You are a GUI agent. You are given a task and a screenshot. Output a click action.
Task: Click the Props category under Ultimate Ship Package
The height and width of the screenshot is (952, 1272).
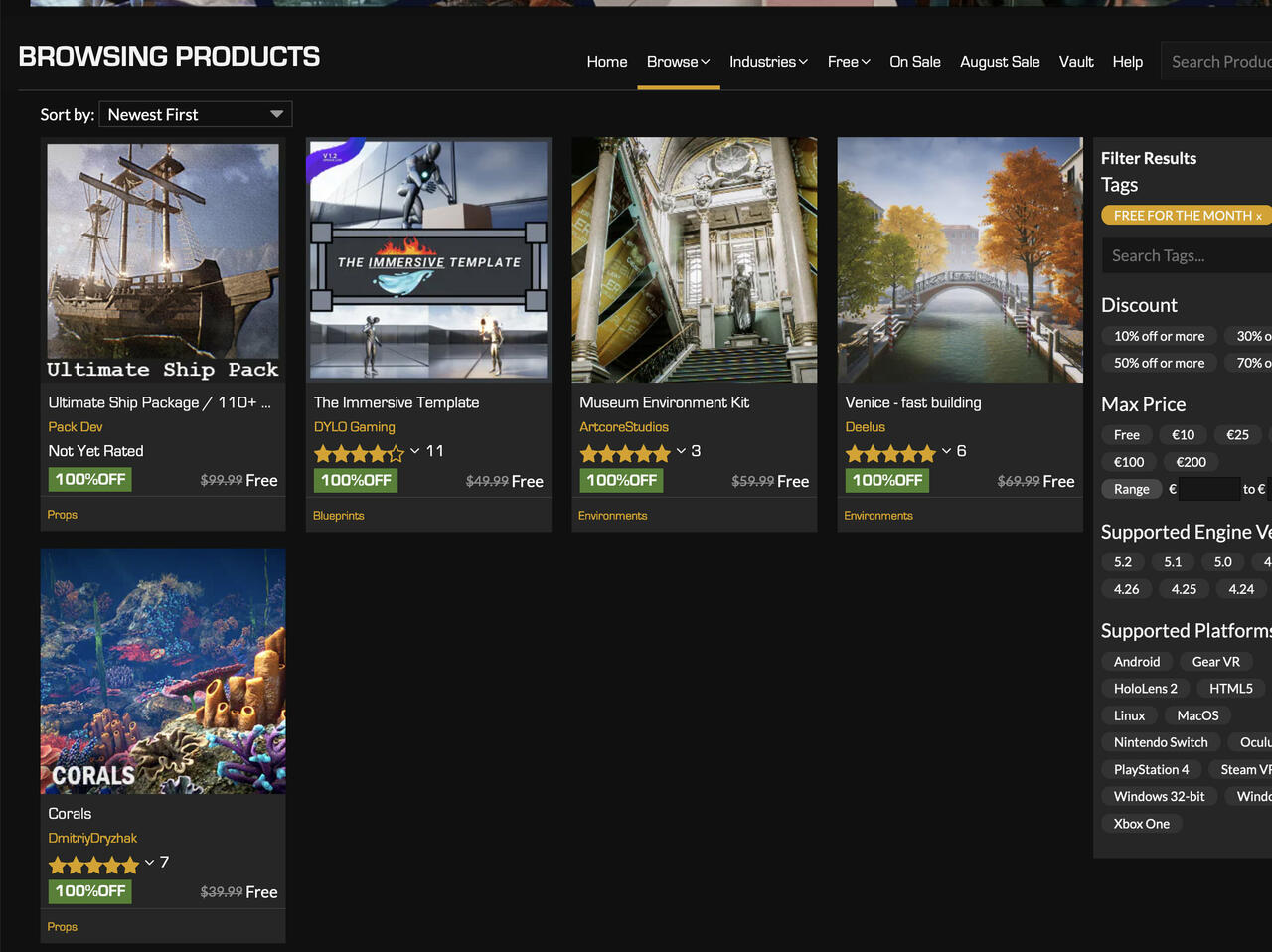(x=63, y=515)
